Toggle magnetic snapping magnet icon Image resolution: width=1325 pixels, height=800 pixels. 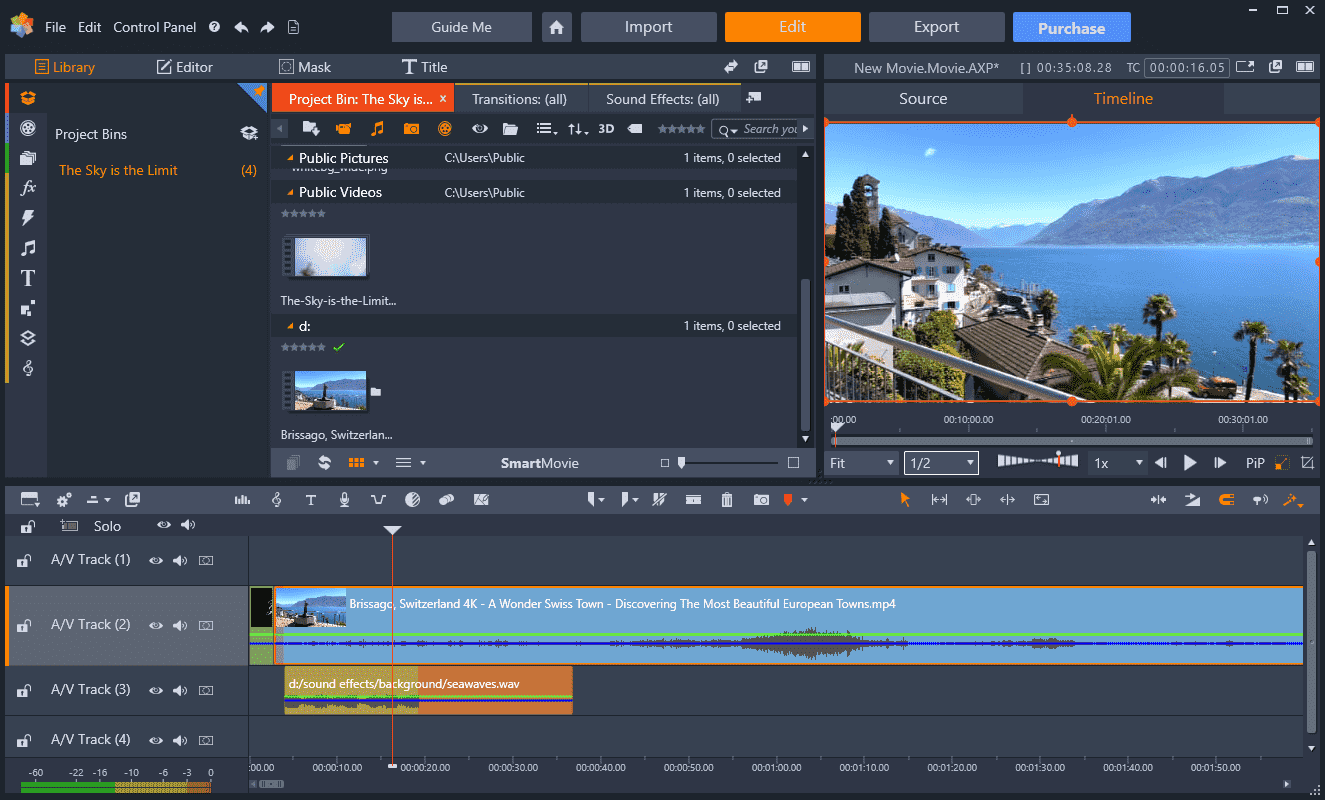pyautogui.click(x=1226, y=500)
